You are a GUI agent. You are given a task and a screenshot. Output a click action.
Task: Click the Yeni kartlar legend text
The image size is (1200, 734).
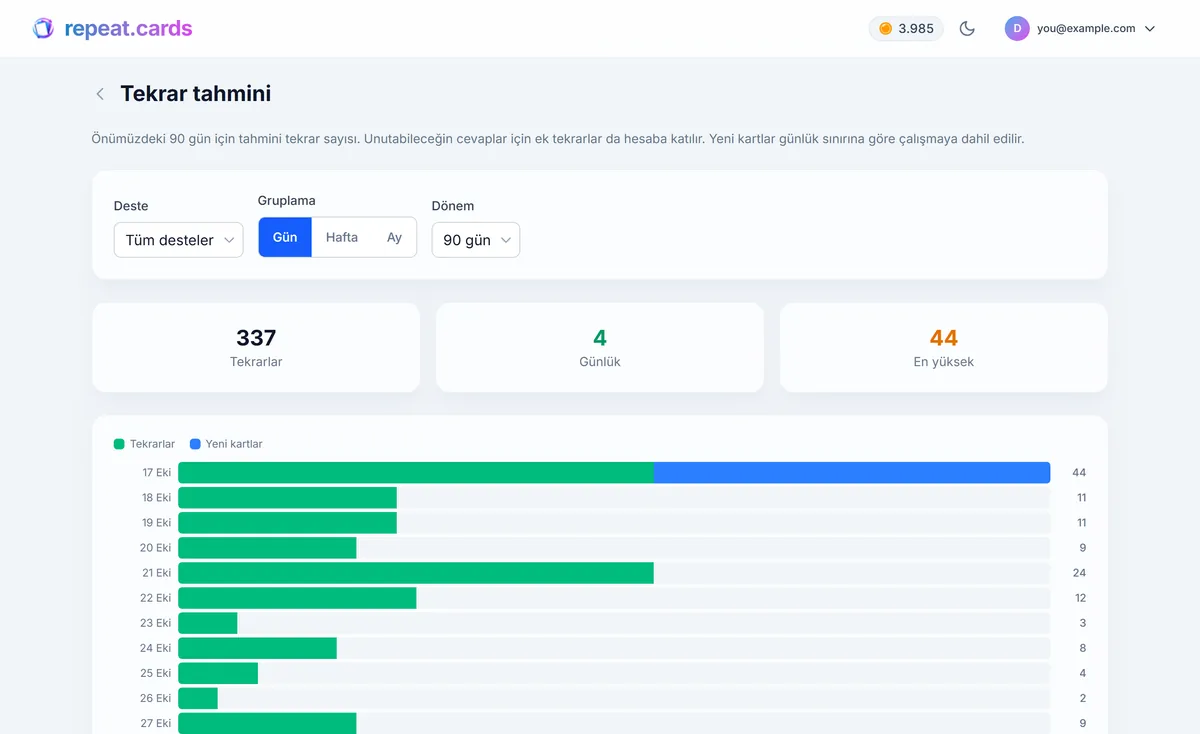[234, 444]
